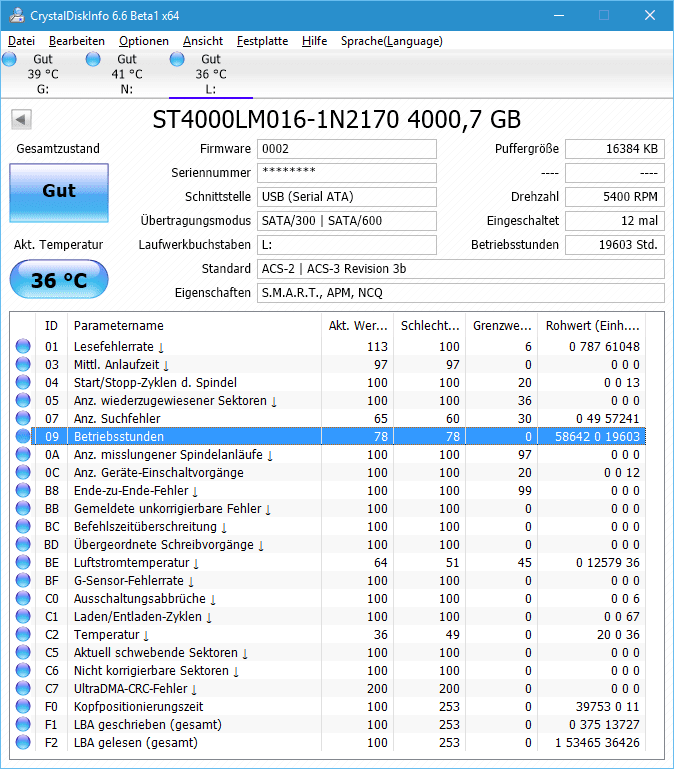Click status orb for Aktuell schwebende Sektoren
This screenshot has width=674, height=769.
tap(23, 652)
